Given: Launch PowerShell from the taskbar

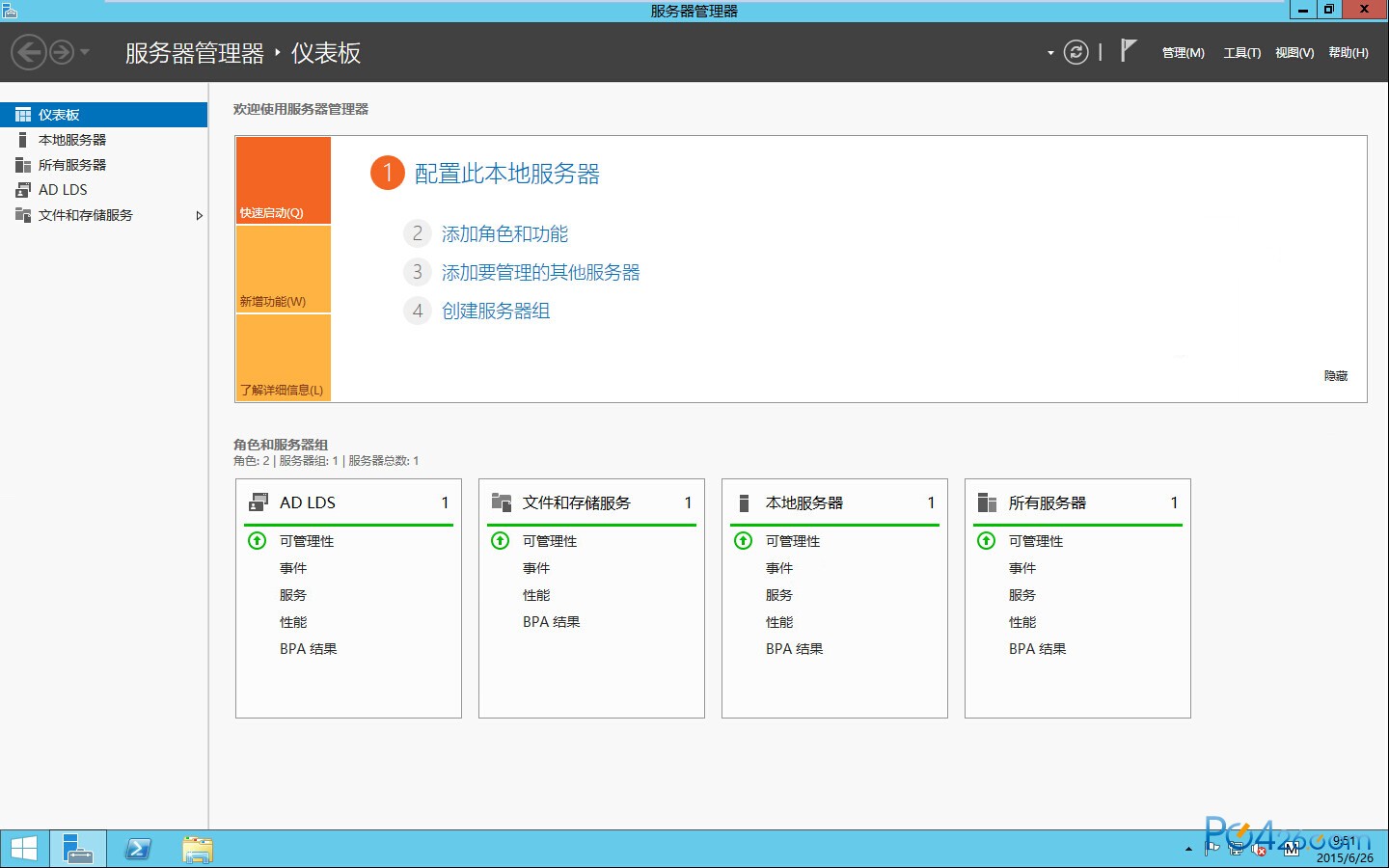Looking at the screenshot, I should coord(138,849).
